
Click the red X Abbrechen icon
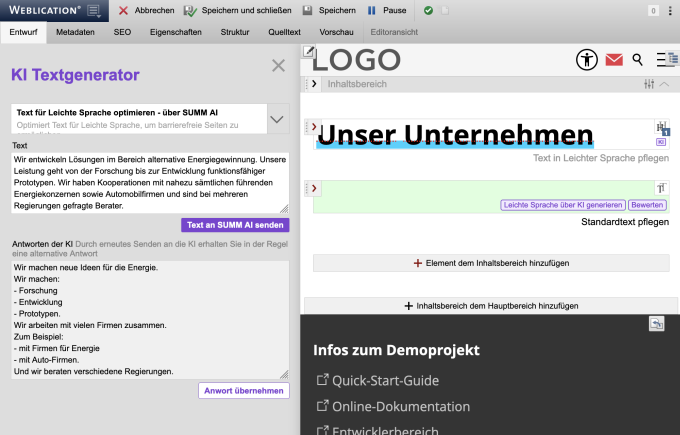tap(123, 10)
